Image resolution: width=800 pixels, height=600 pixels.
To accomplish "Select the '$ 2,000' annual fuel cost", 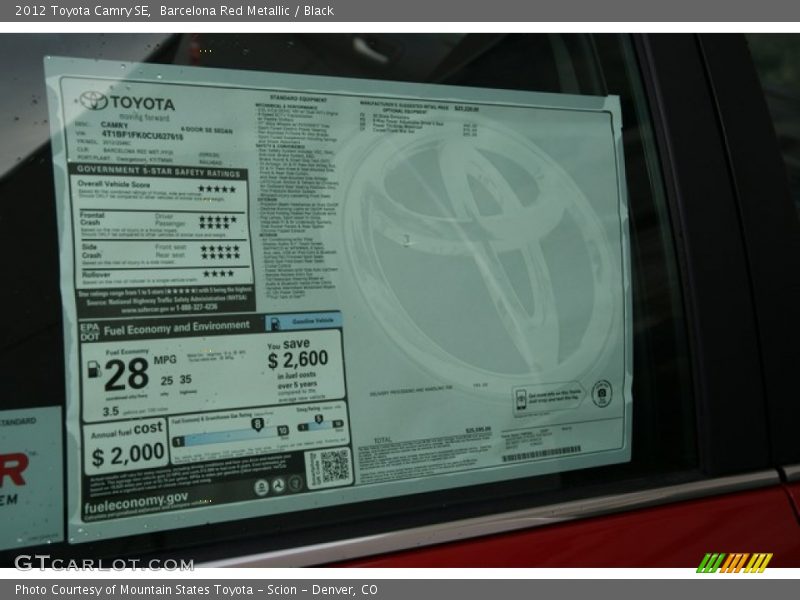I will point(128,454).
